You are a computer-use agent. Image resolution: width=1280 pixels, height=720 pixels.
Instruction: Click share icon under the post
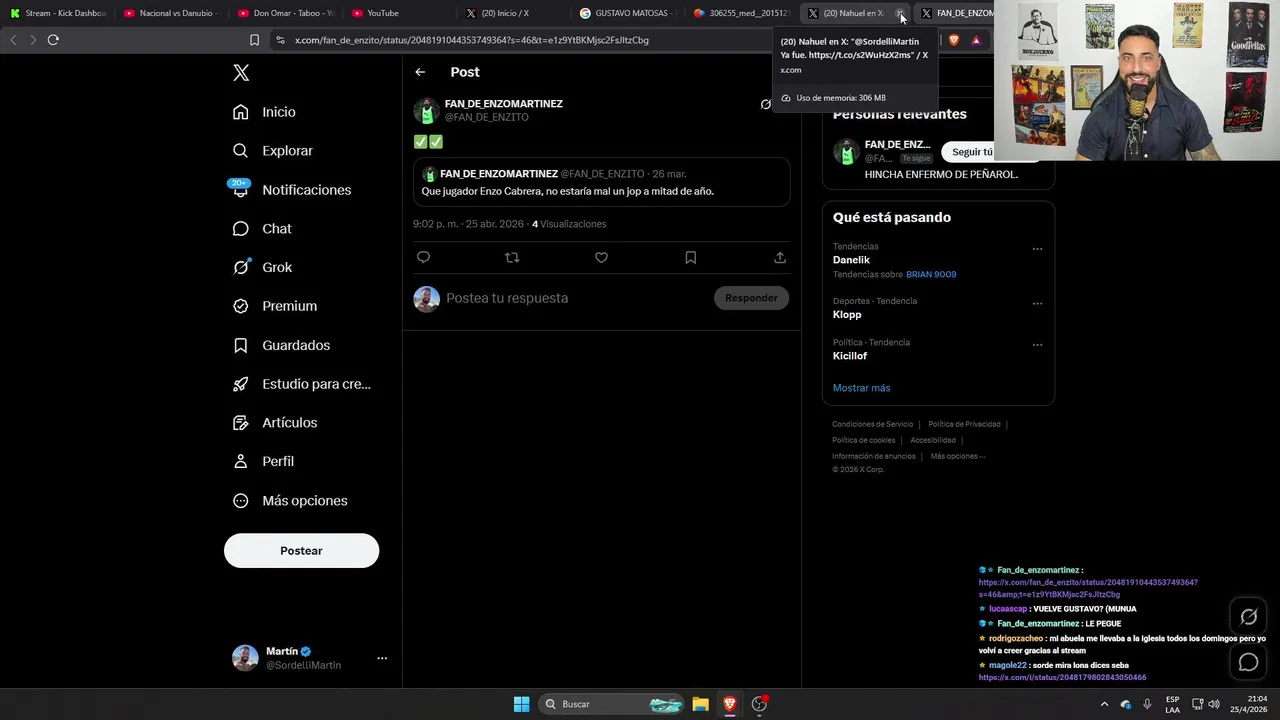779,257
